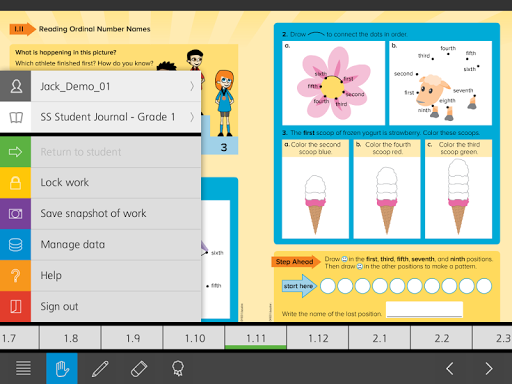Click the blue database icon
Screen dimensions: 512x384
point(15,245)
